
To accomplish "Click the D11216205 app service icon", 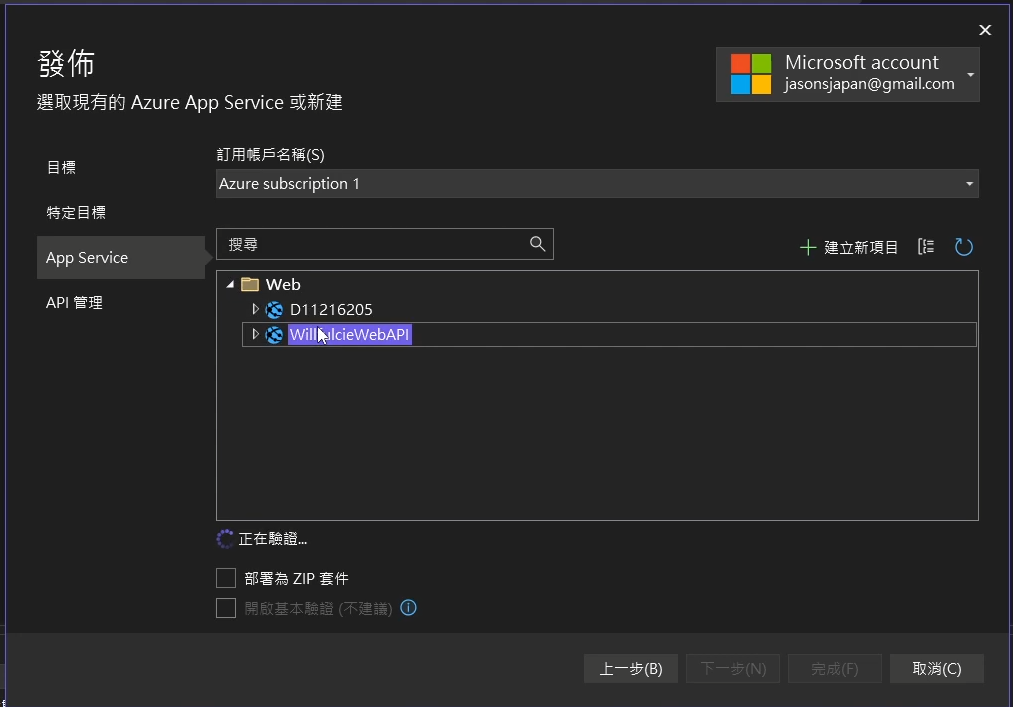I will pyautogui.click(x=275, y=310).
